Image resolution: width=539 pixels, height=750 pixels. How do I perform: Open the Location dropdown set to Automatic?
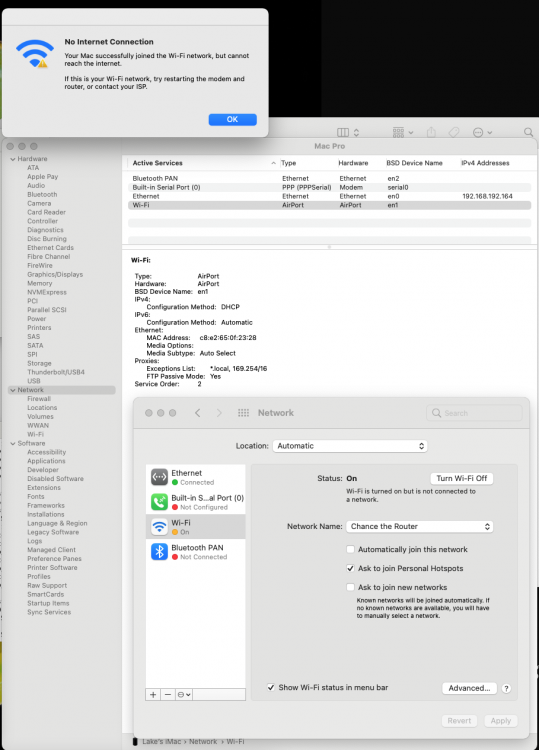[350, 446]
